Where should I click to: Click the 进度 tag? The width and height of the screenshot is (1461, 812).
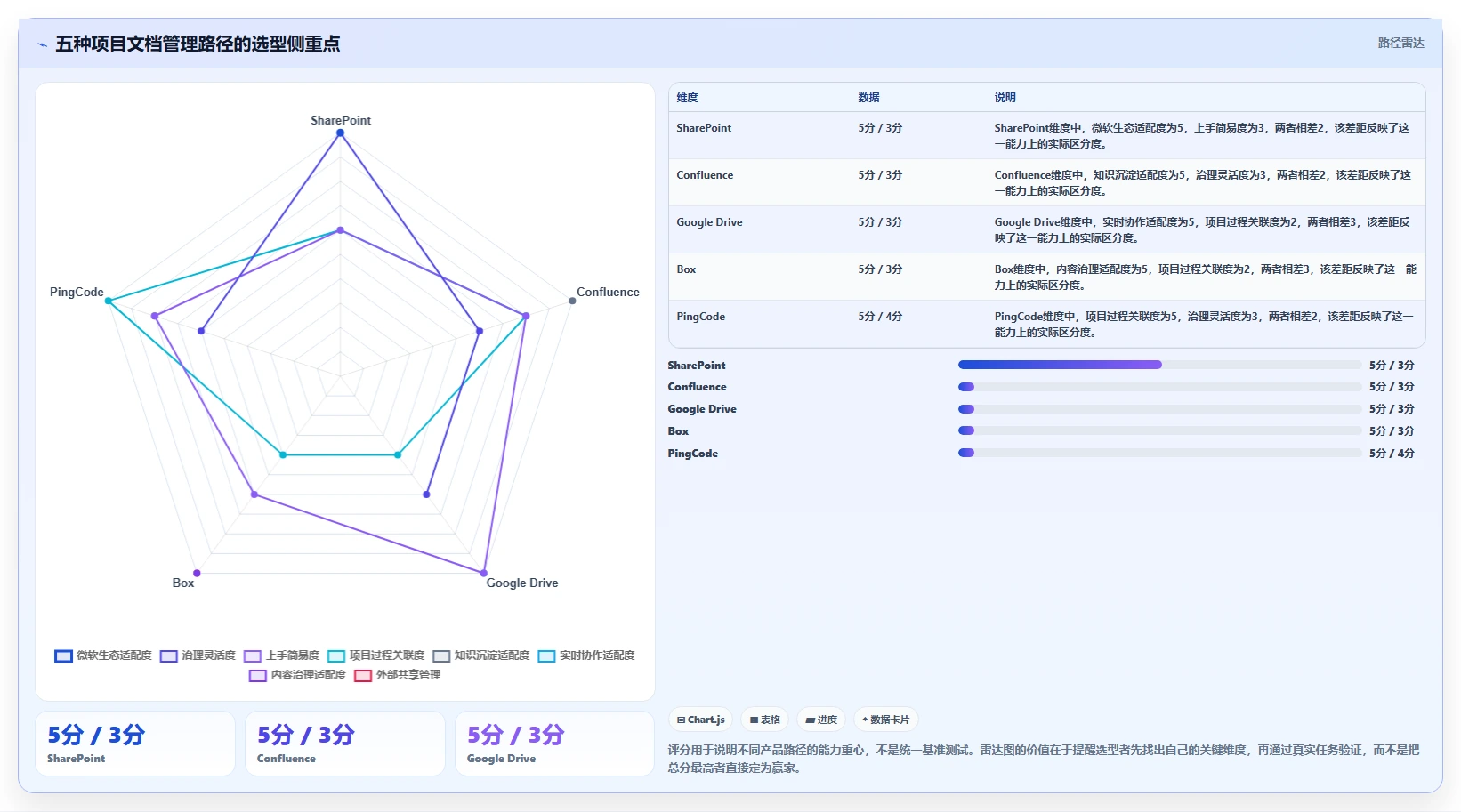[x=821, y=720]
